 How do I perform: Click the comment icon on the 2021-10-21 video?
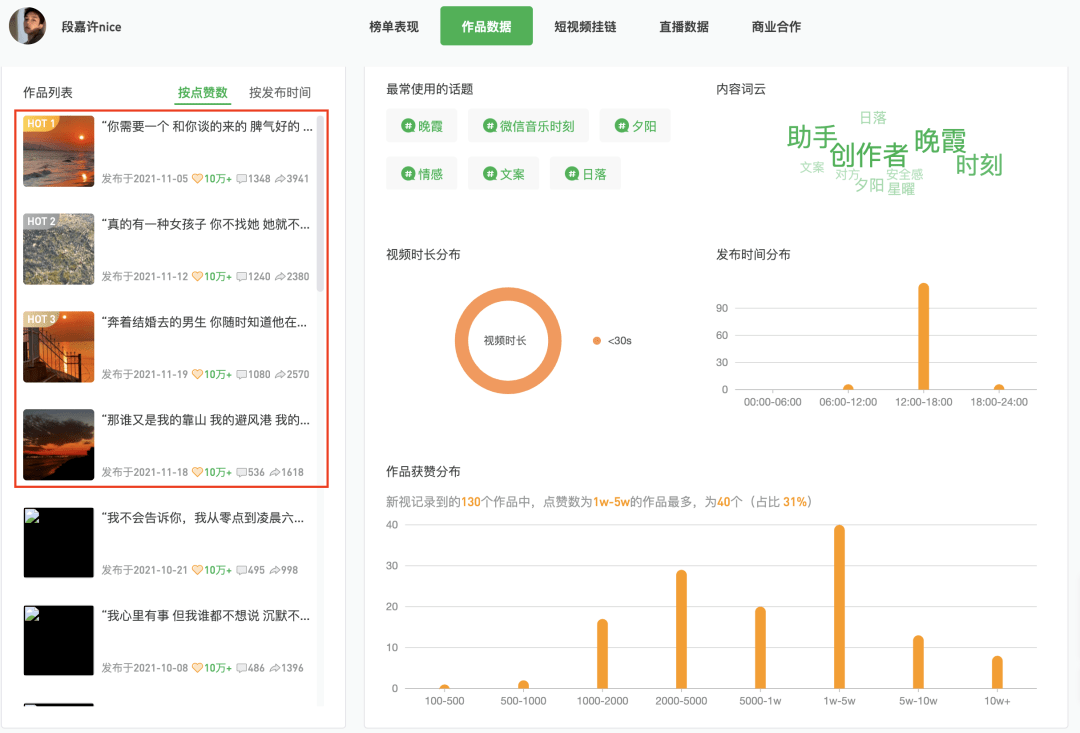(x=241, y=570)
